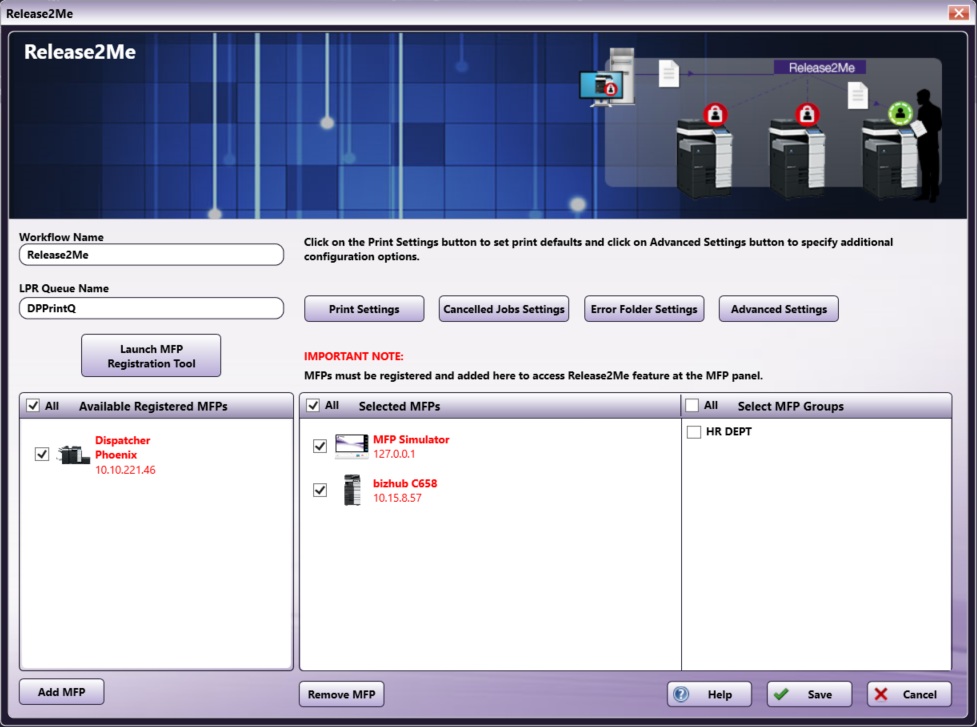The image size is (977, 727).
Task: Click the Dispatcher Phoenix MFP device icon
Action: [x=74, y=455]
